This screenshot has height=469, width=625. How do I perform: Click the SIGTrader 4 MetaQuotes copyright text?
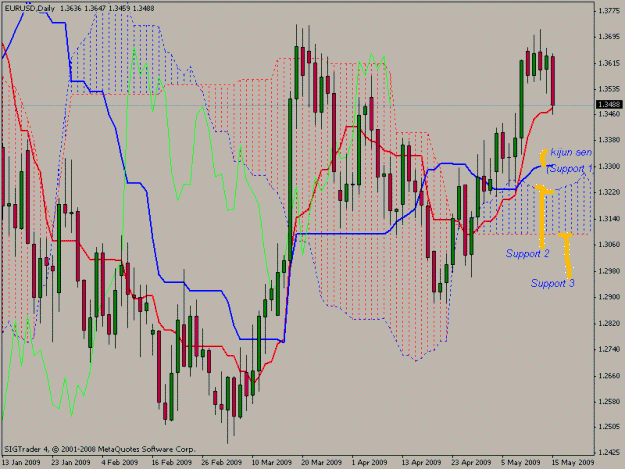click(x=100, y=449)
